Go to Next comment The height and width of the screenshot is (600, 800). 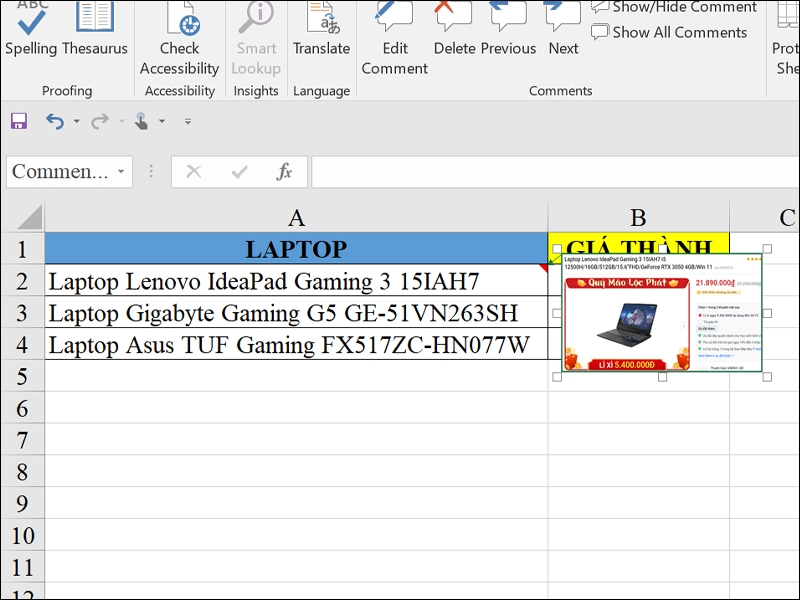pos(563,30)
